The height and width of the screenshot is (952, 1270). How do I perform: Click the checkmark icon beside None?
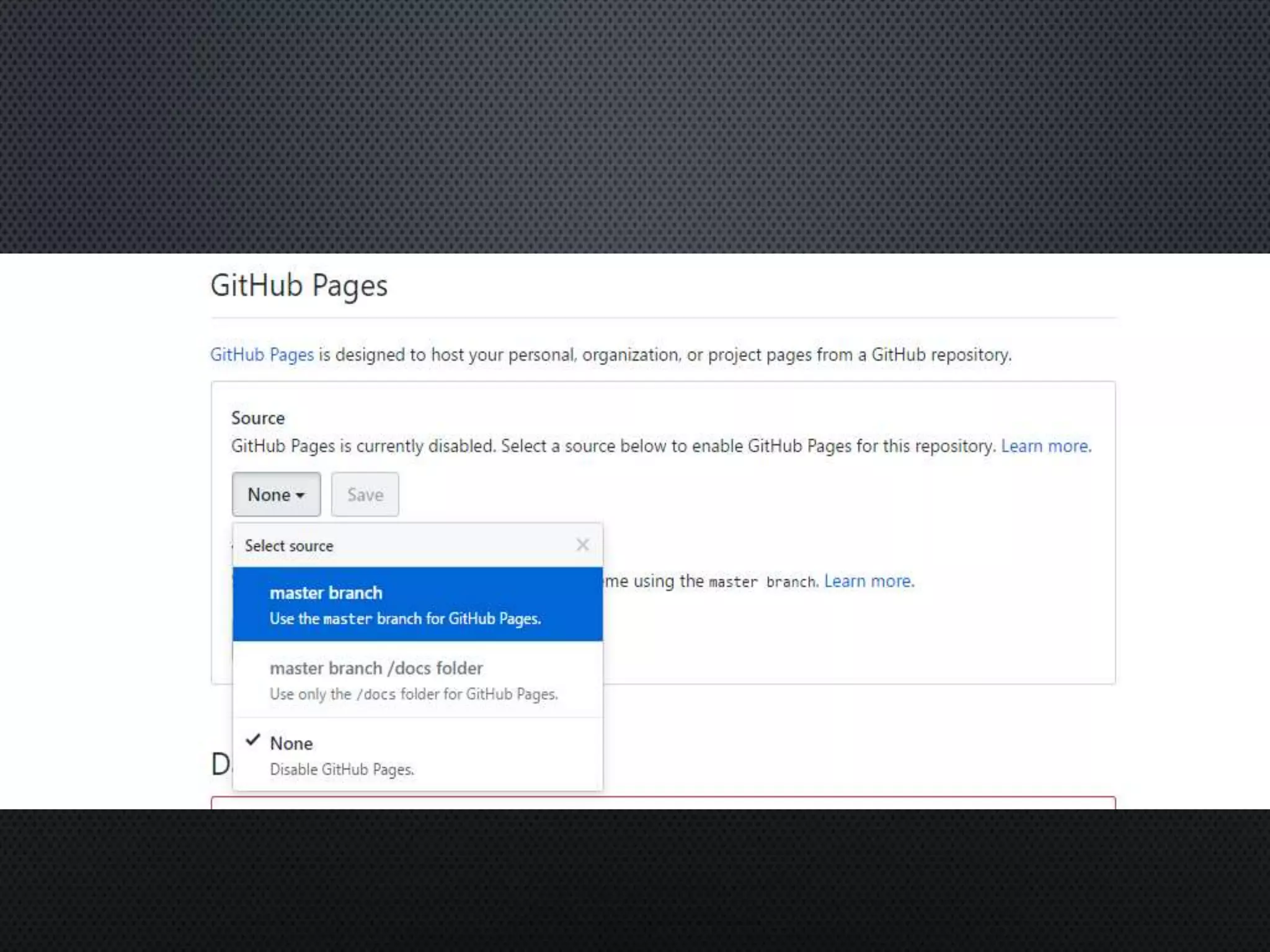click(x=252, y=740)
